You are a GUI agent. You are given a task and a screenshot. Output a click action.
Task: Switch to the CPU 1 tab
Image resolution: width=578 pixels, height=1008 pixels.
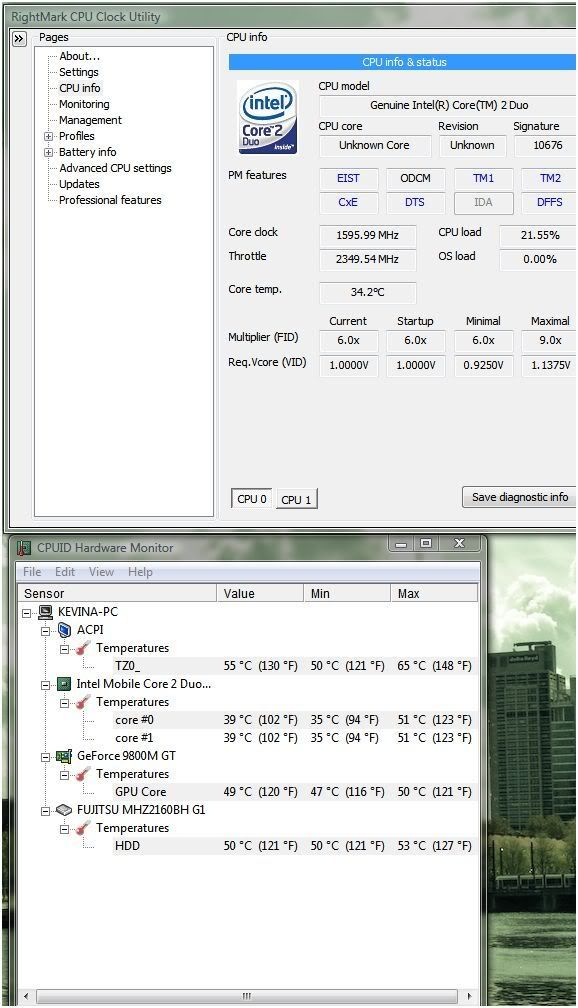[x=296, y=500]
